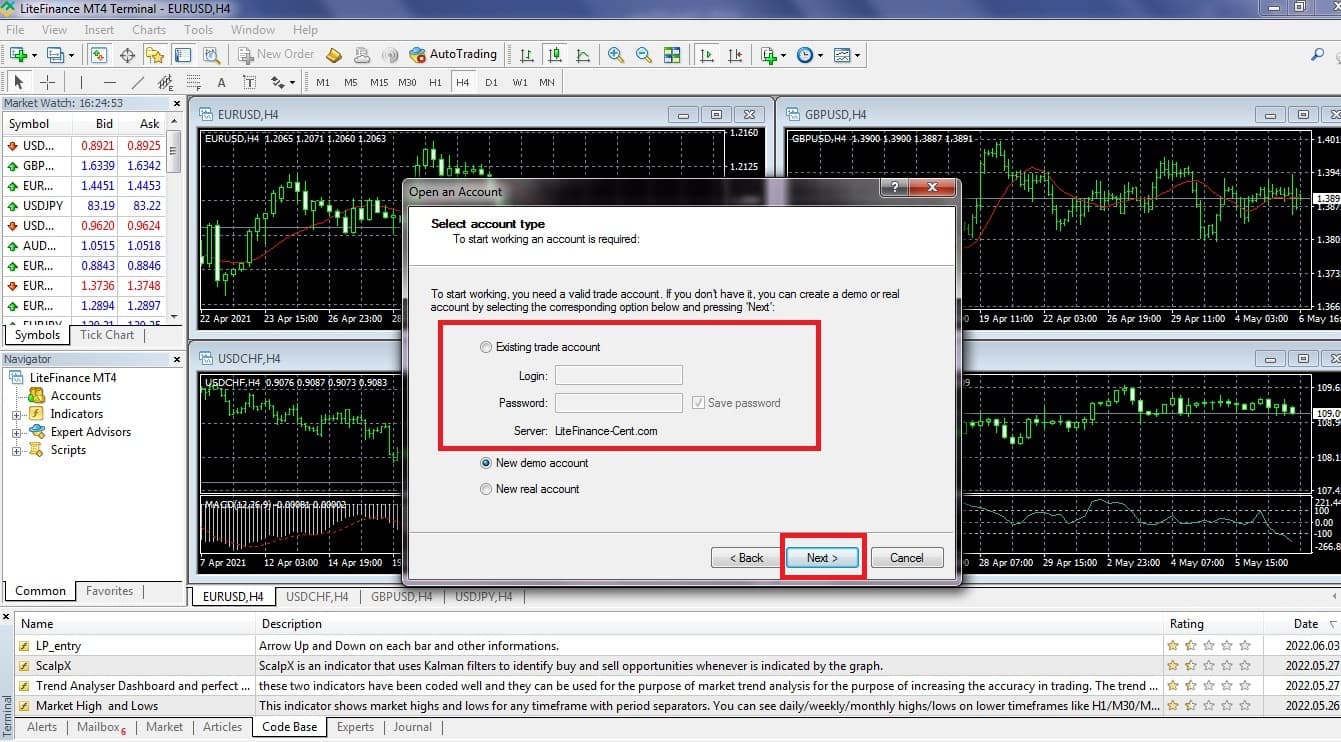1341x742 pixels.
Task: Open the Arrows objects dropdown arrow
Action: tap(292, 83)
